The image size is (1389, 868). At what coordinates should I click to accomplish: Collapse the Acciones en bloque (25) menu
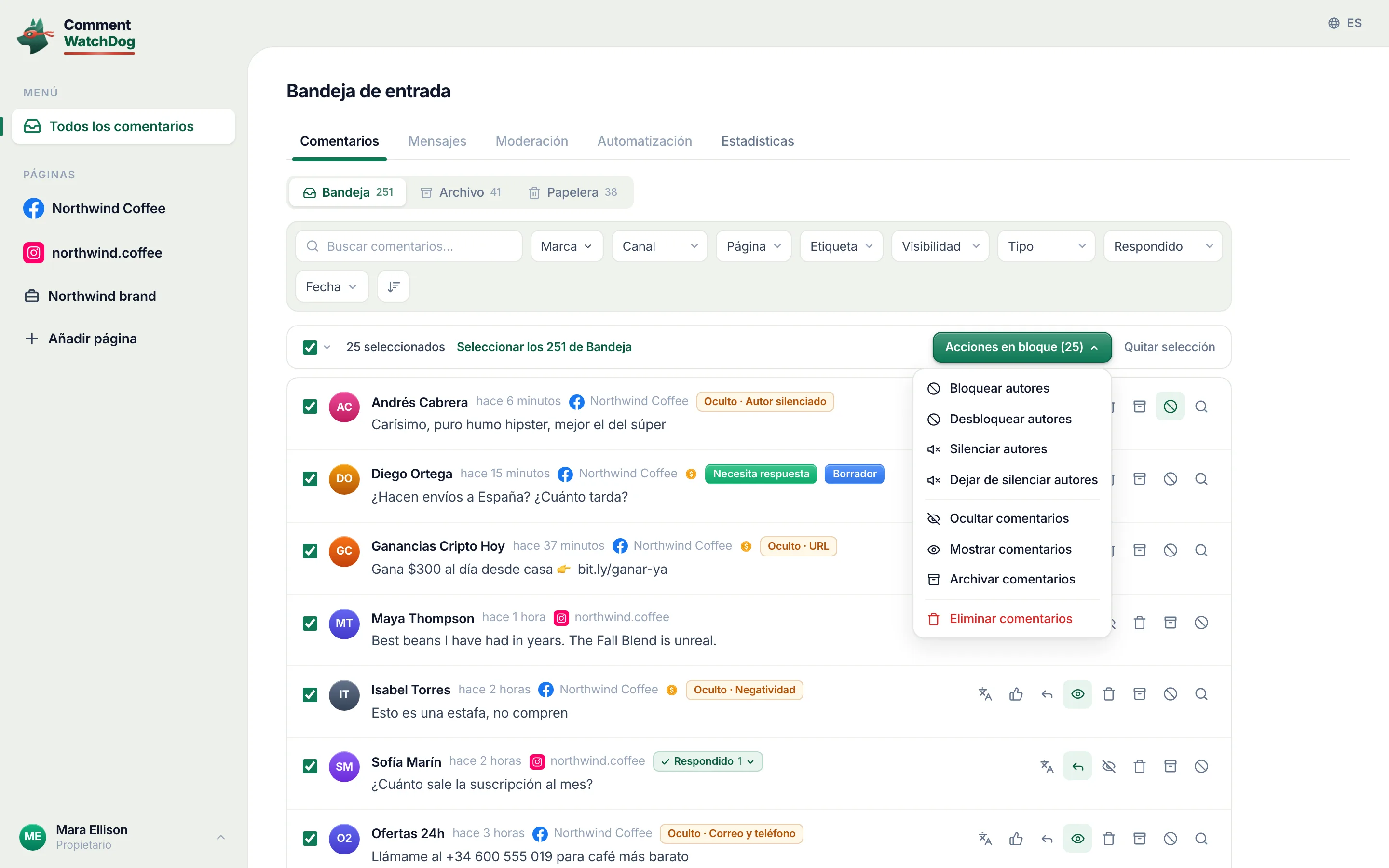pyautogui.click(x=1021, y=347)
